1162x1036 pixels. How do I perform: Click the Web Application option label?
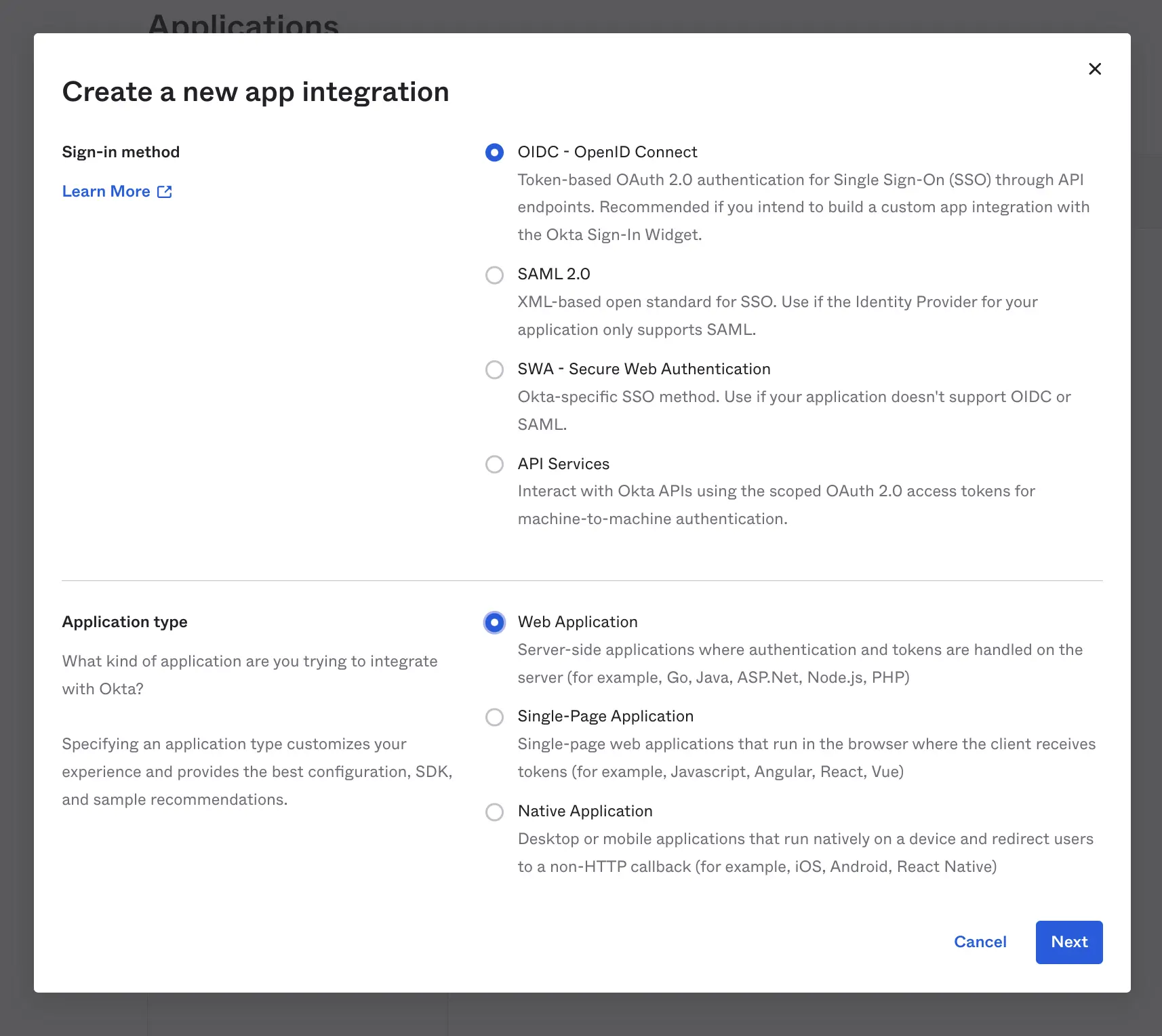[577, 622]
